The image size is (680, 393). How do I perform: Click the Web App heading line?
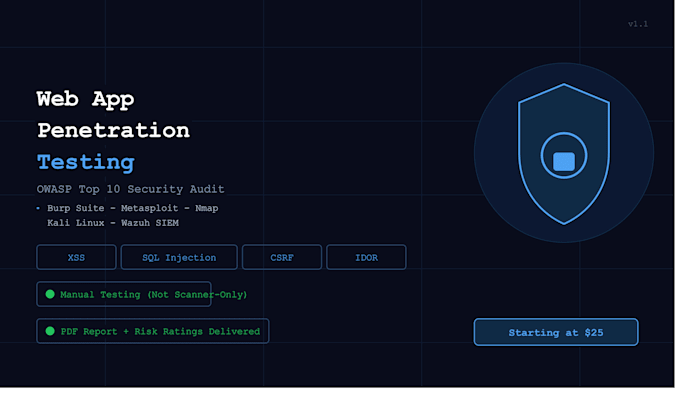tap(85, 100)
